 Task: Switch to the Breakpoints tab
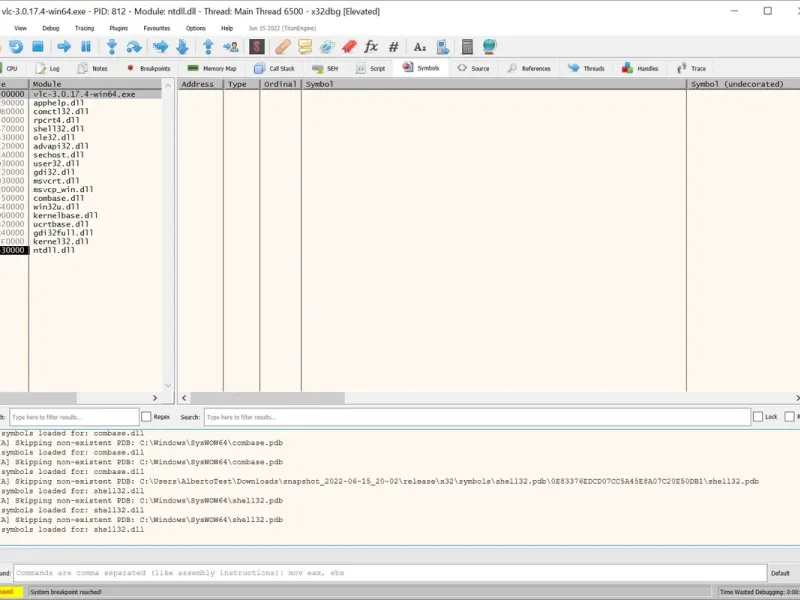coord(148,68)
